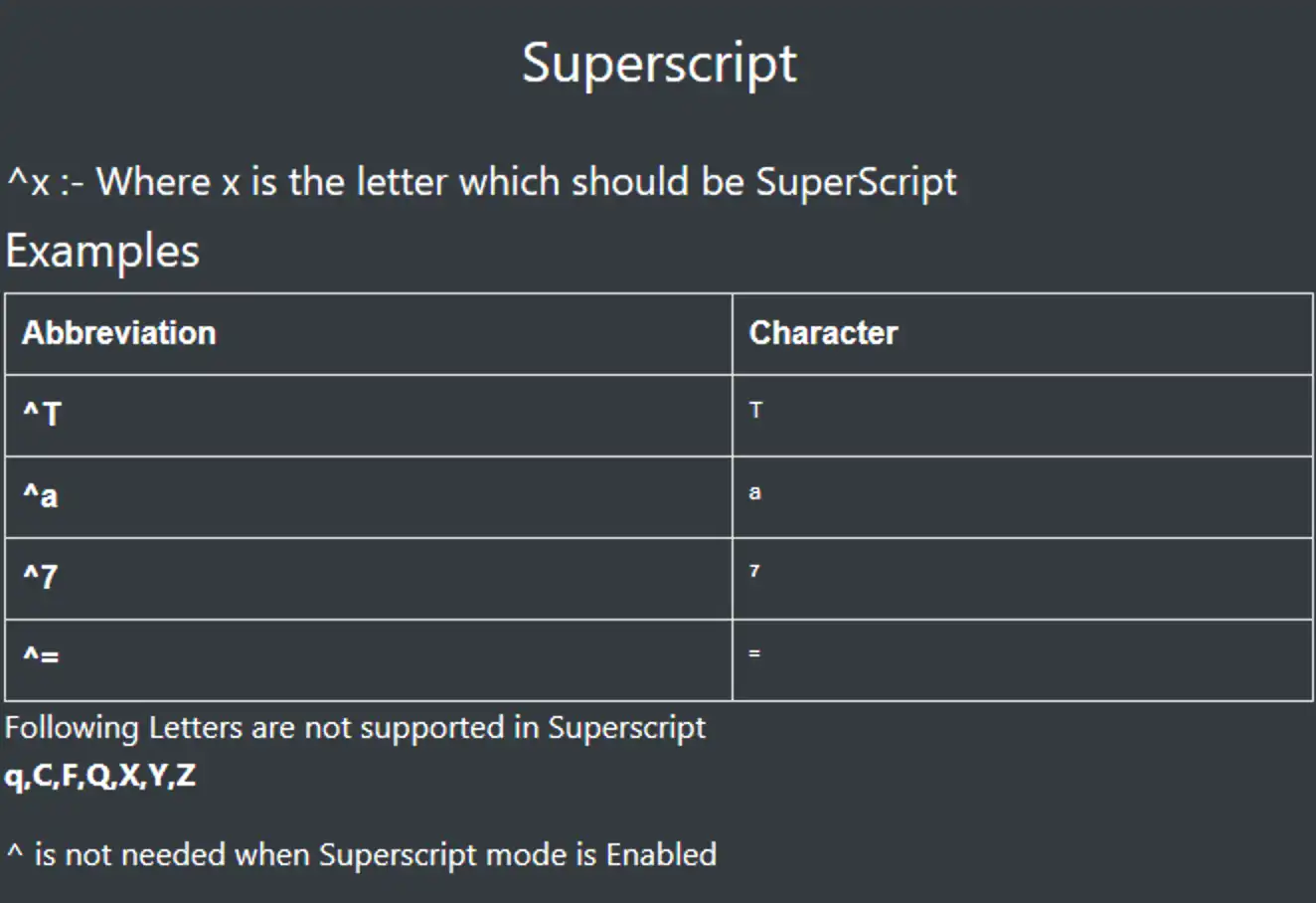Click the superscript T character

click(755, 410)
